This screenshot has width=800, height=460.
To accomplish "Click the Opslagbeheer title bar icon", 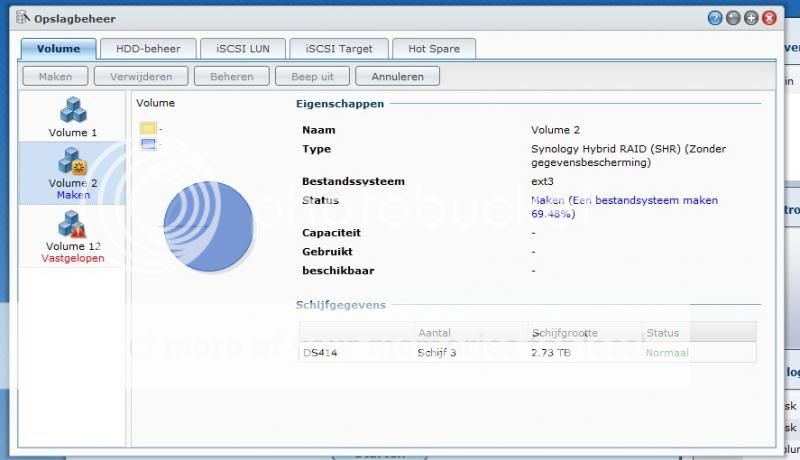I will (x=22, y=18).
